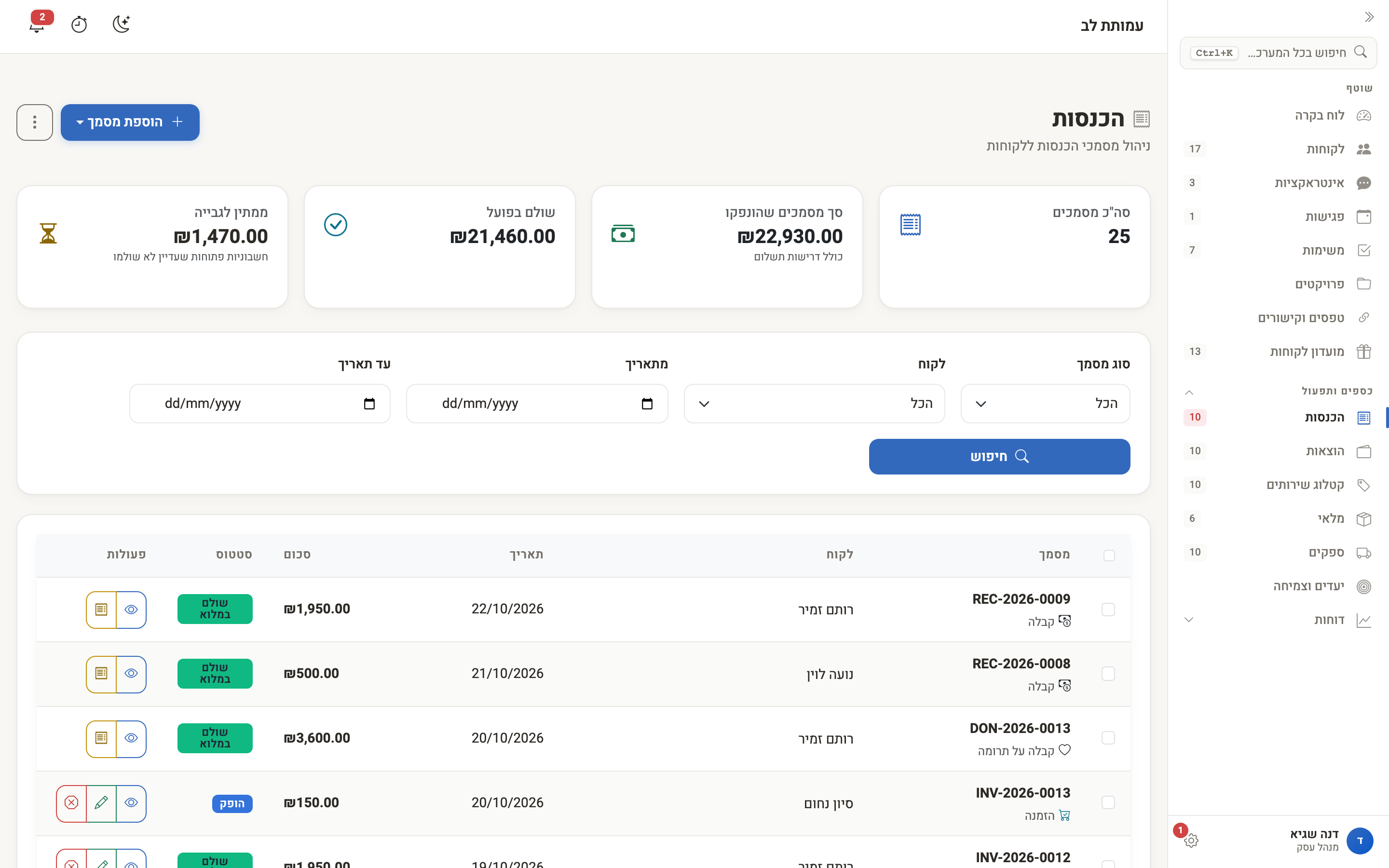Open the notifications bell icon
Image resolution: width=1389 pixels, height=868 pixels.
[37, 25]
